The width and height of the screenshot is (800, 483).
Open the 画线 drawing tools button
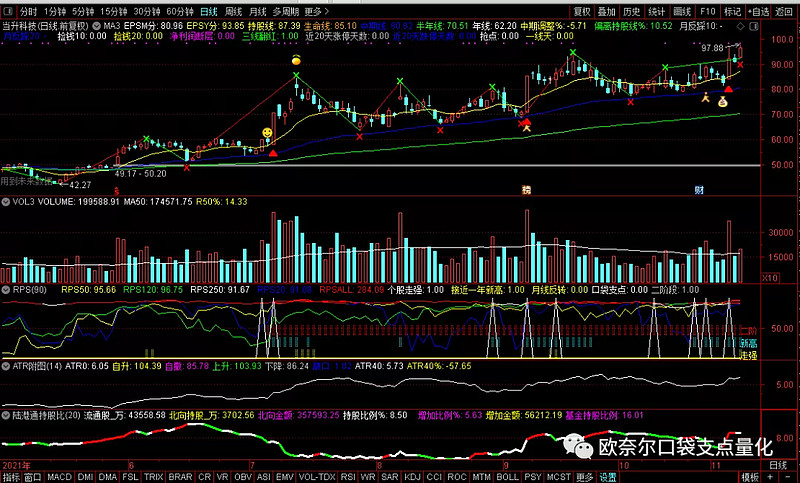(682, 11)
